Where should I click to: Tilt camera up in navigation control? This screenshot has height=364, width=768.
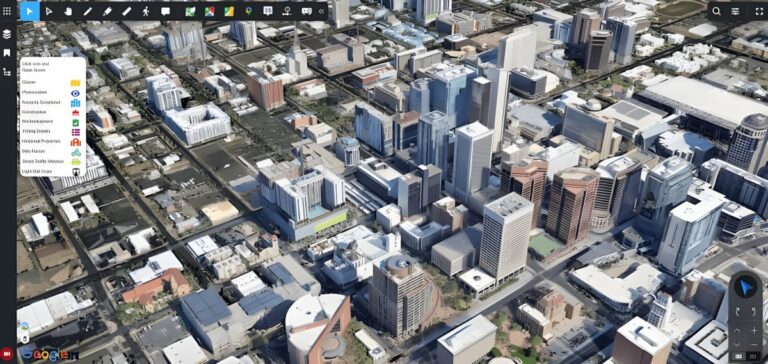click(x=737, y=331)
